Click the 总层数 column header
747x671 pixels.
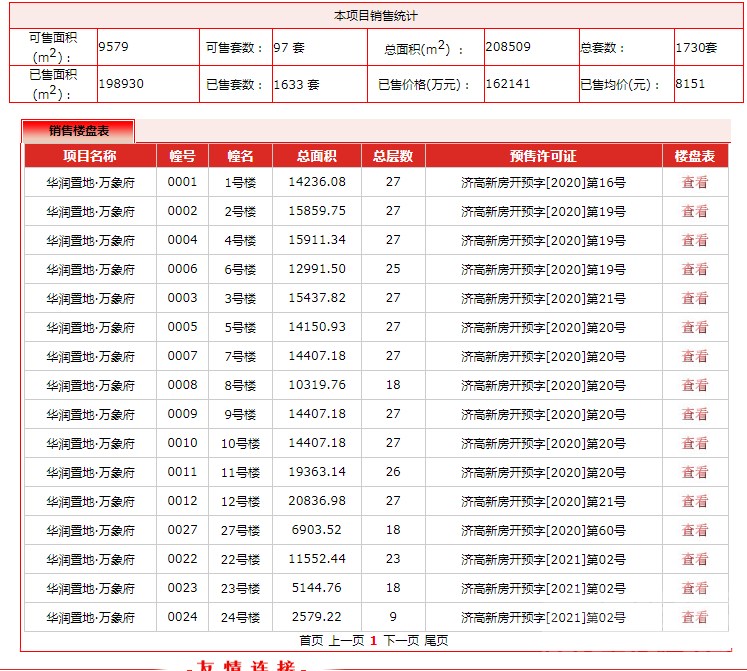[393, 156]
